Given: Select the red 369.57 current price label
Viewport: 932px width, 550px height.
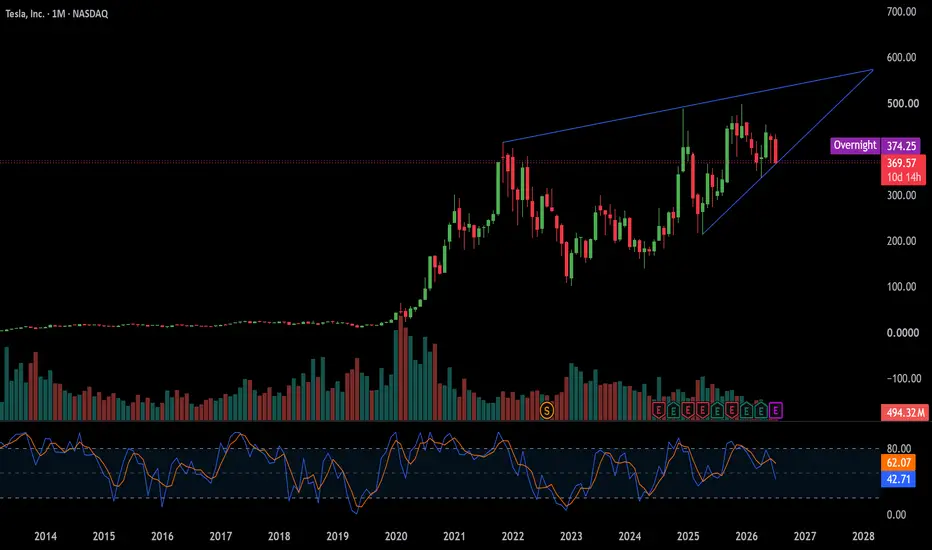Looking at the screenshot, I should click(x=903, y=163).
